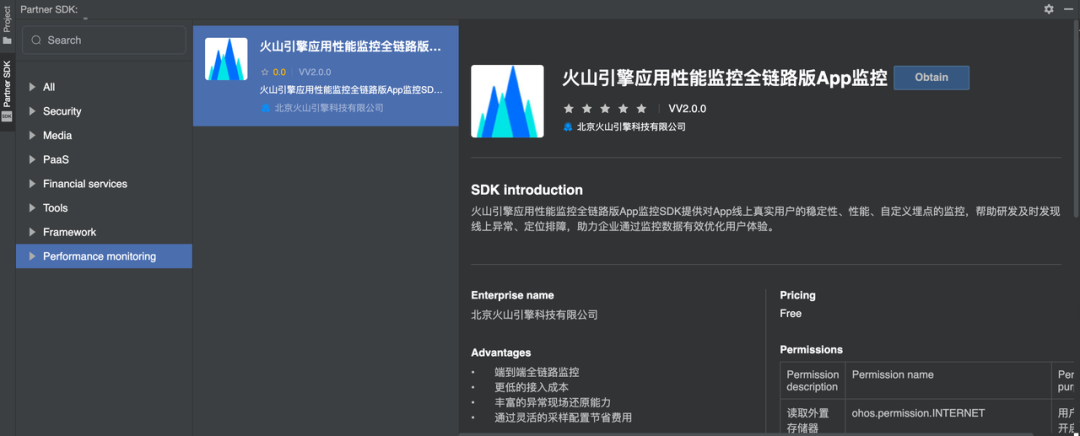Expand the All category arrow

[x=32, y=87]
